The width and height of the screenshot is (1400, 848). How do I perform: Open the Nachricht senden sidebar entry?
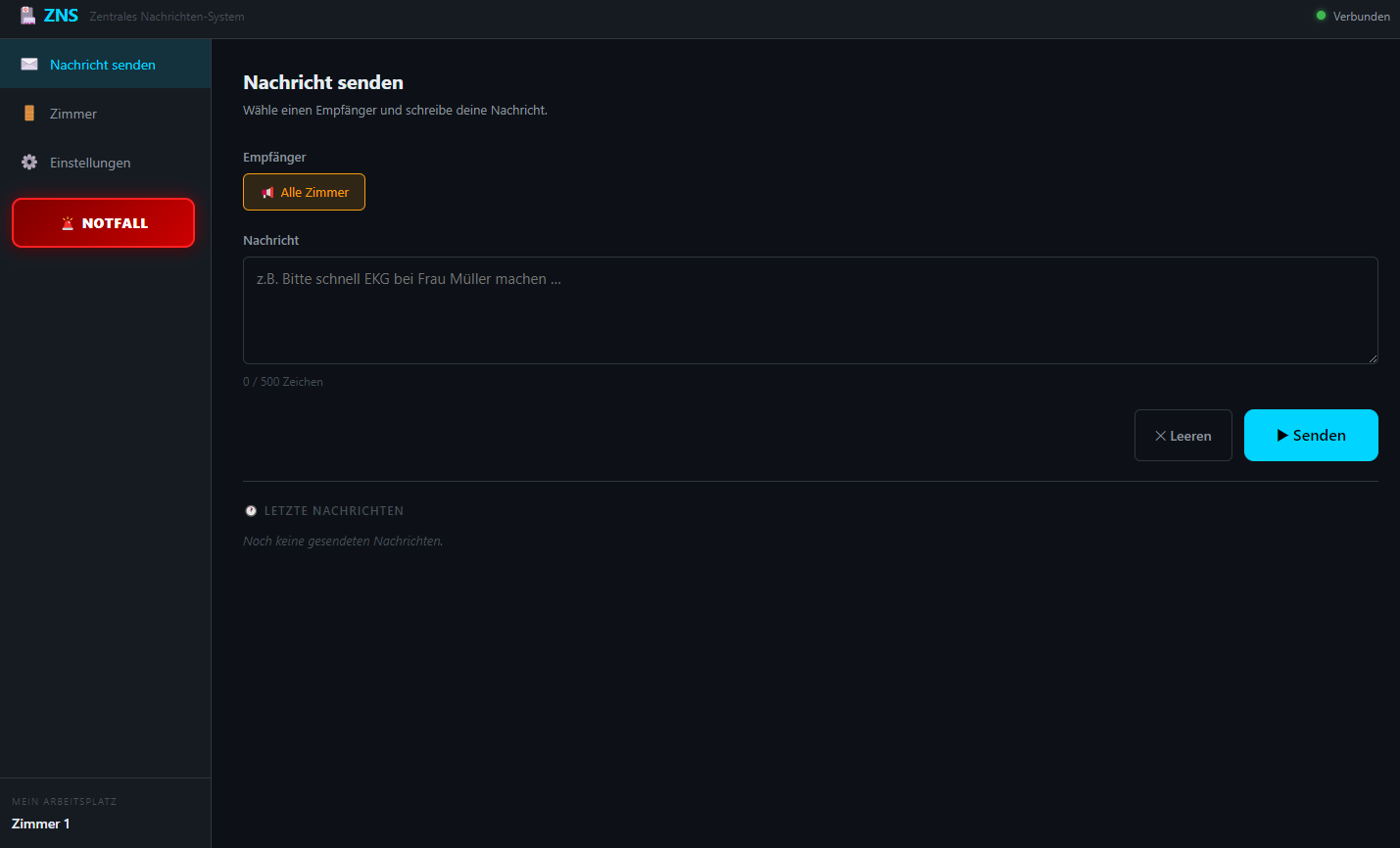pyautogui.click(x=103, y=65)
